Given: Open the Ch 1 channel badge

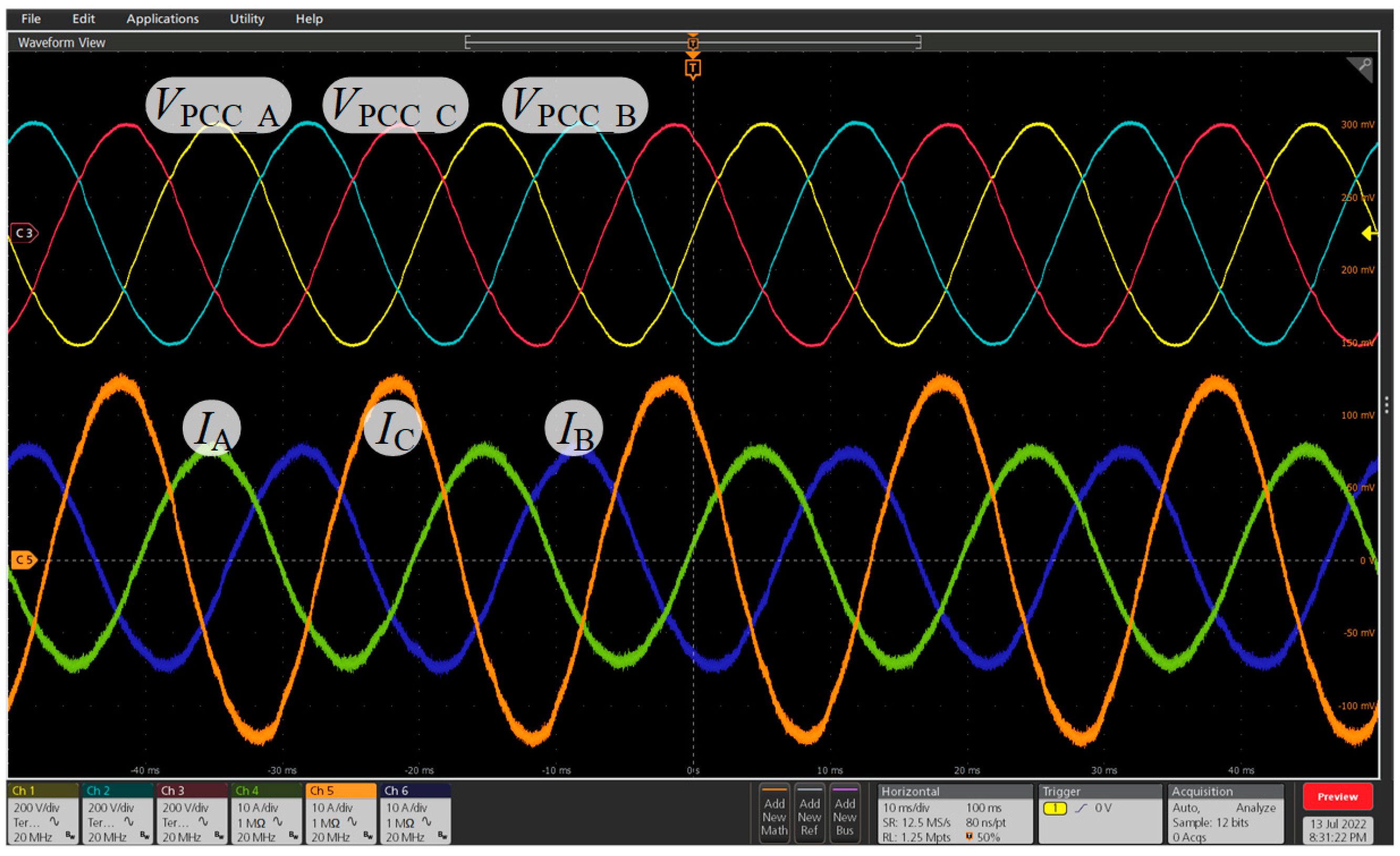Looking at the screenshot, I should [x=43, y=813].
